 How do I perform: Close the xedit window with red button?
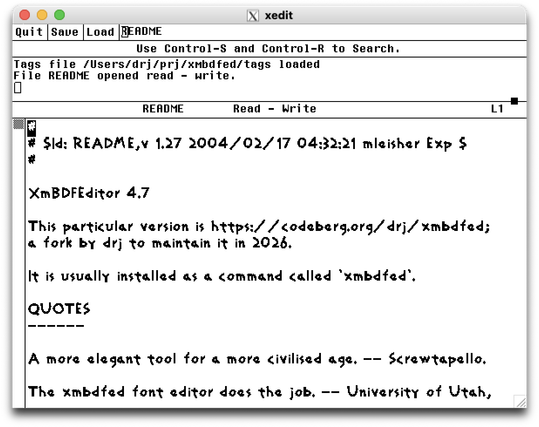click(x=25, y=15)
